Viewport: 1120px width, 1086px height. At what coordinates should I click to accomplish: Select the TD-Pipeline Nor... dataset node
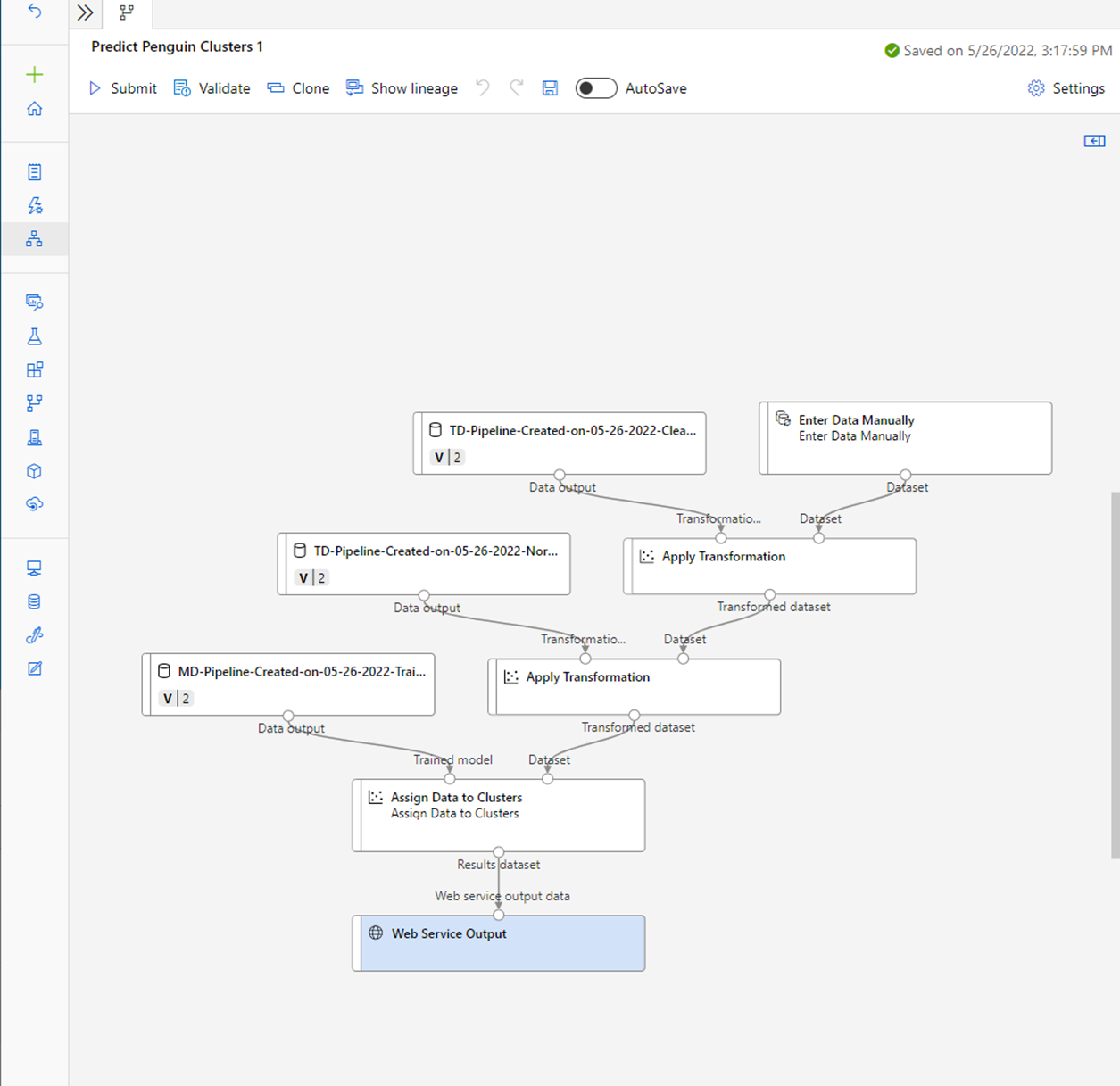(424, 564)
